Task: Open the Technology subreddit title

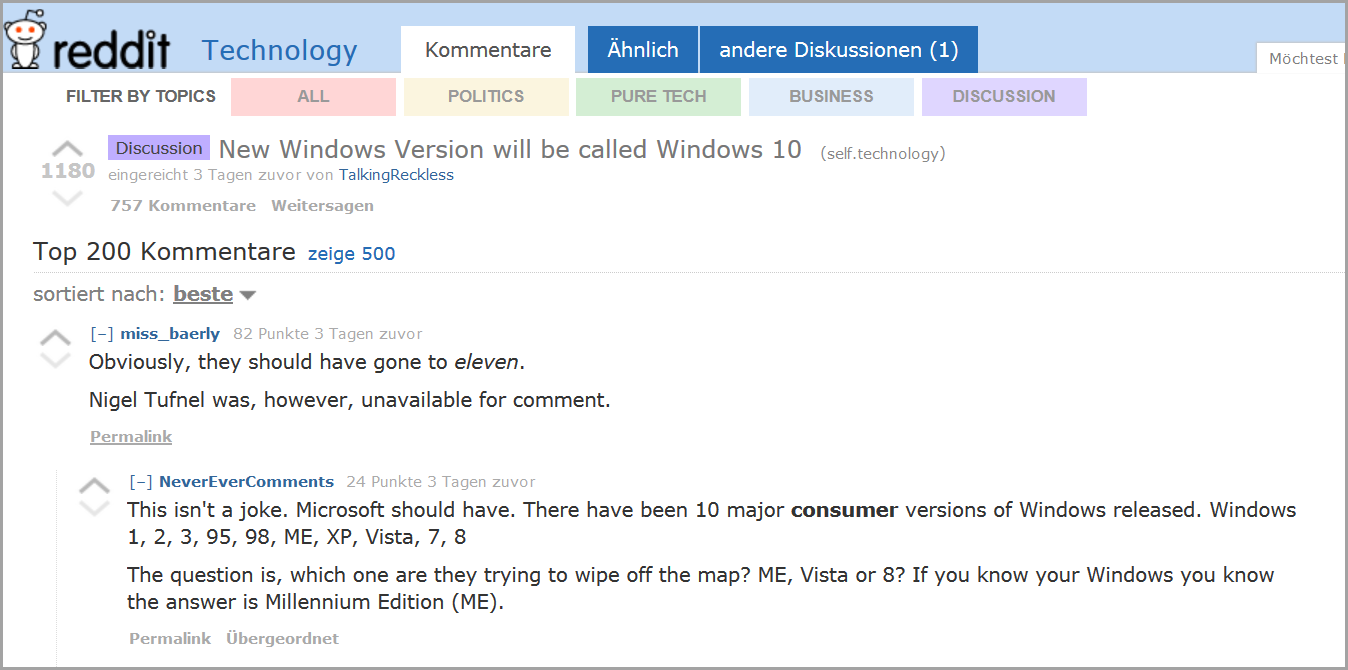Action: coord(279,50)
